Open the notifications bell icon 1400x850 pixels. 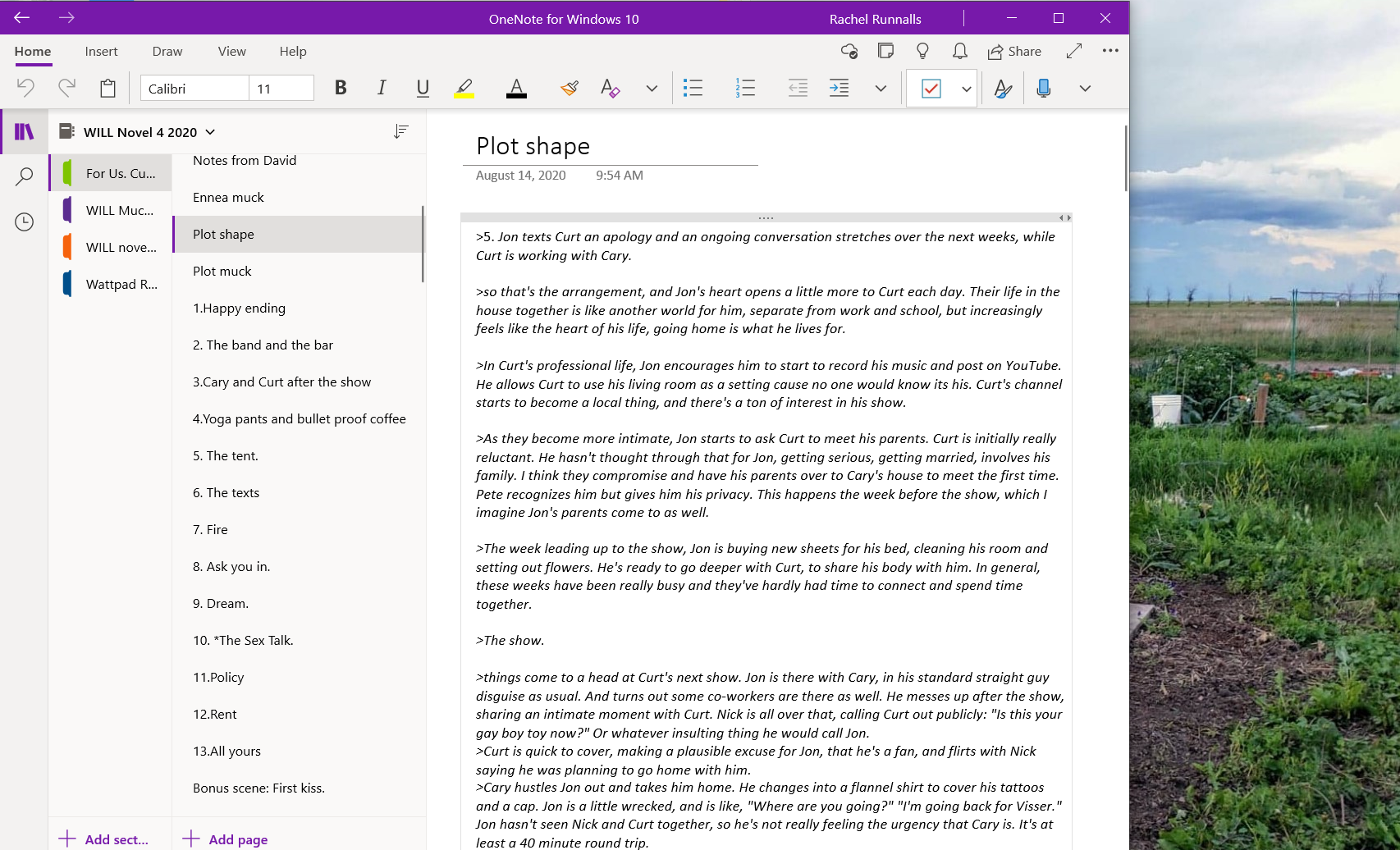[x=959, y=51]
